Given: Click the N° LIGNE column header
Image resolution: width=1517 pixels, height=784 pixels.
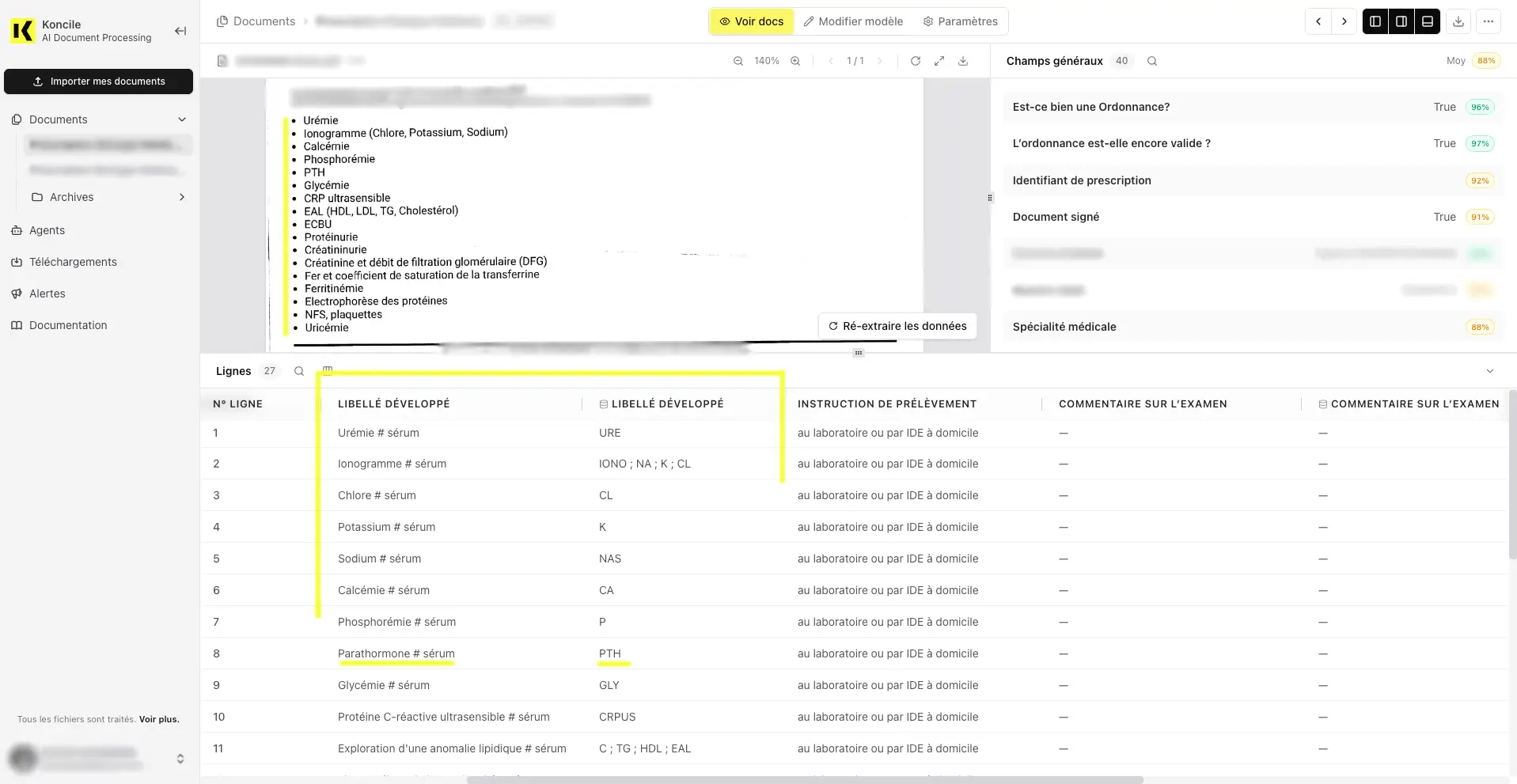Looking at the screenshot, I should (x=237, y=403).
